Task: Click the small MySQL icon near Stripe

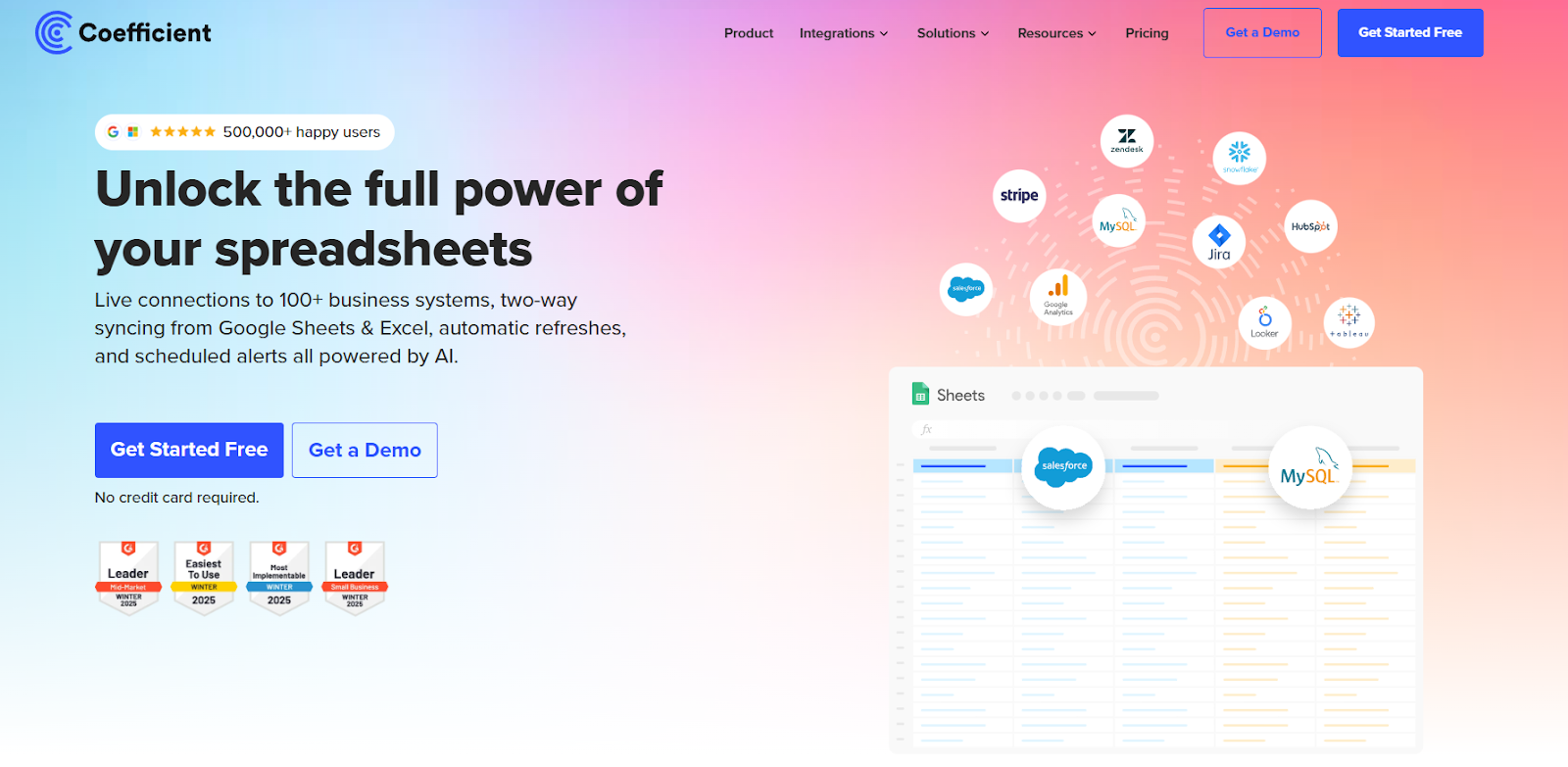Action: point(1118,221)
